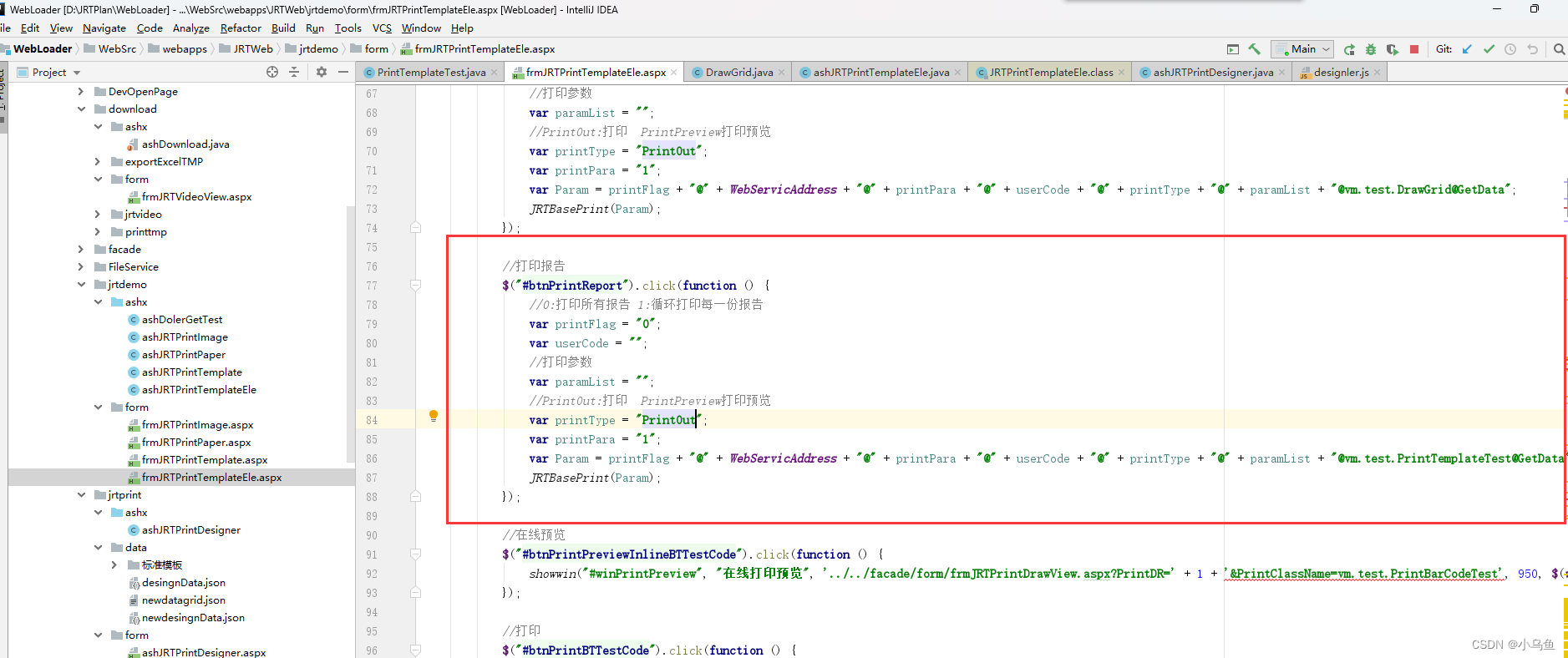Switch to the JRTPrintTemplateEle.class tab
Viewport: 1568px width, 658px height.
1051,73
